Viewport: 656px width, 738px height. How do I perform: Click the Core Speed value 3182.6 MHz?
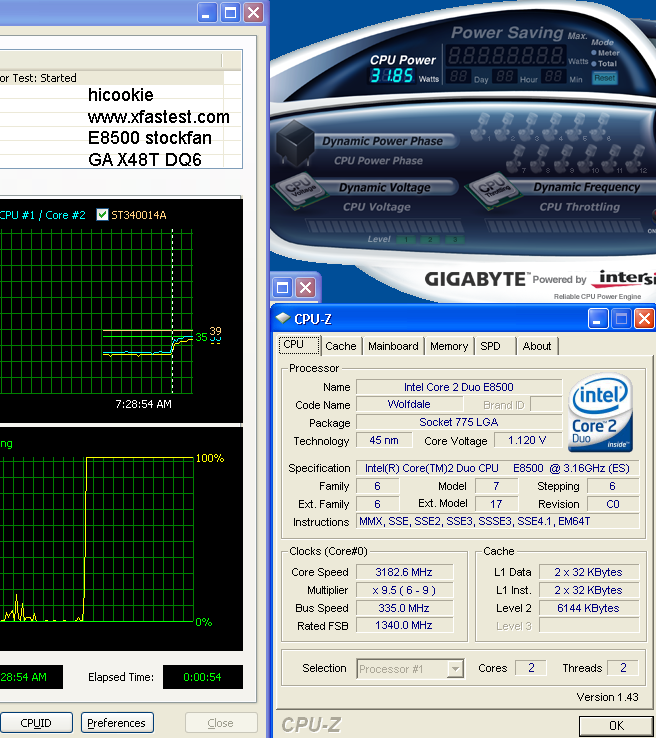(404, 572)
